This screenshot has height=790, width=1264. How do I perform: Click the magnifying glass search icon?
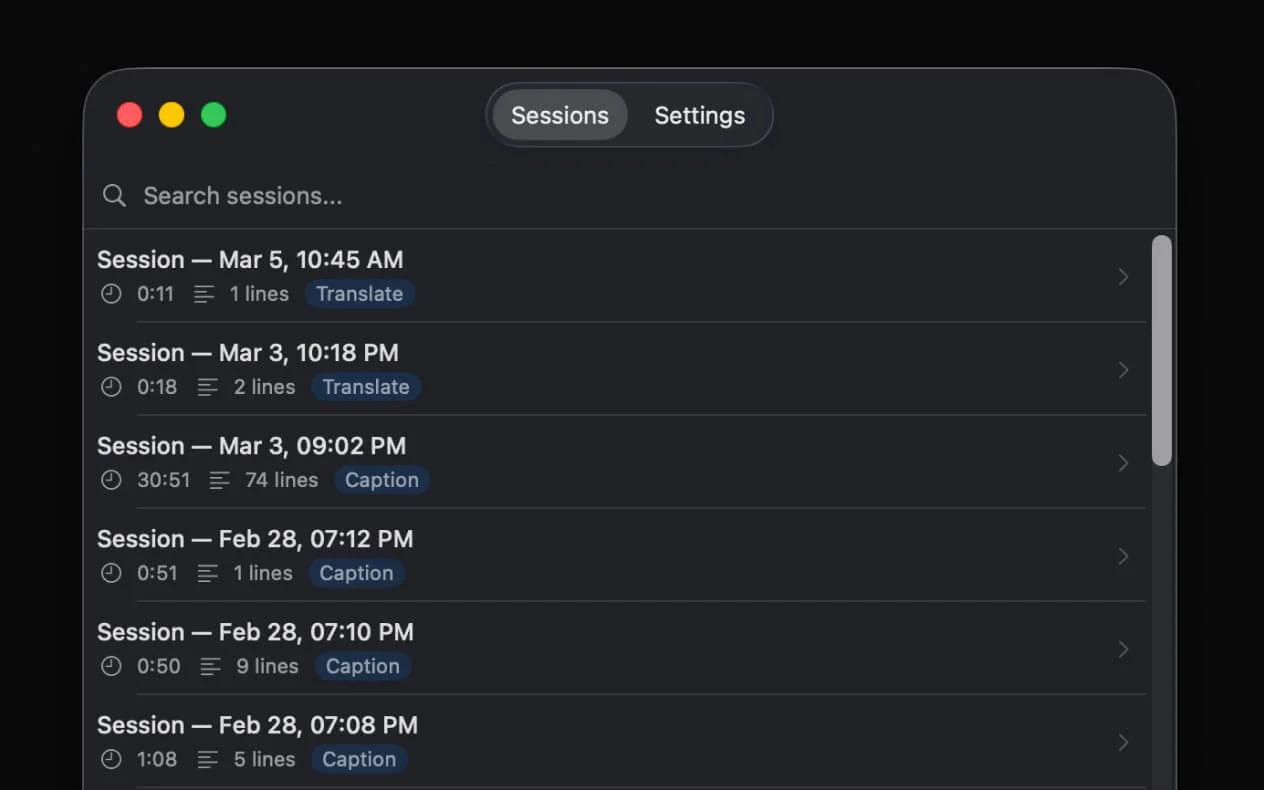(113, 195)
